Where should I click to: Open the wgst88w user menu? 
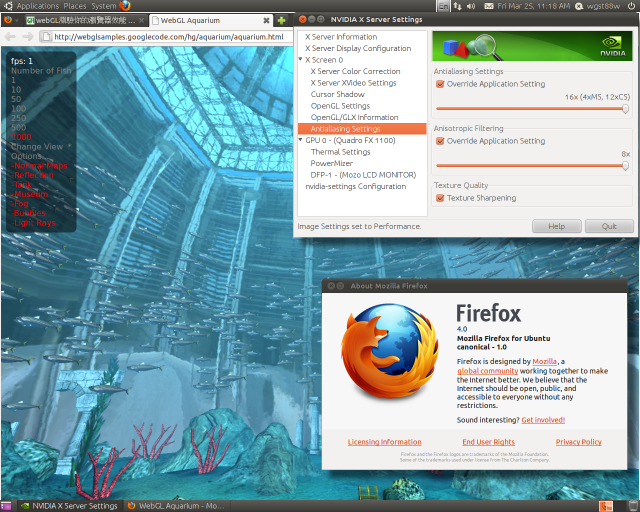(603, 6)
